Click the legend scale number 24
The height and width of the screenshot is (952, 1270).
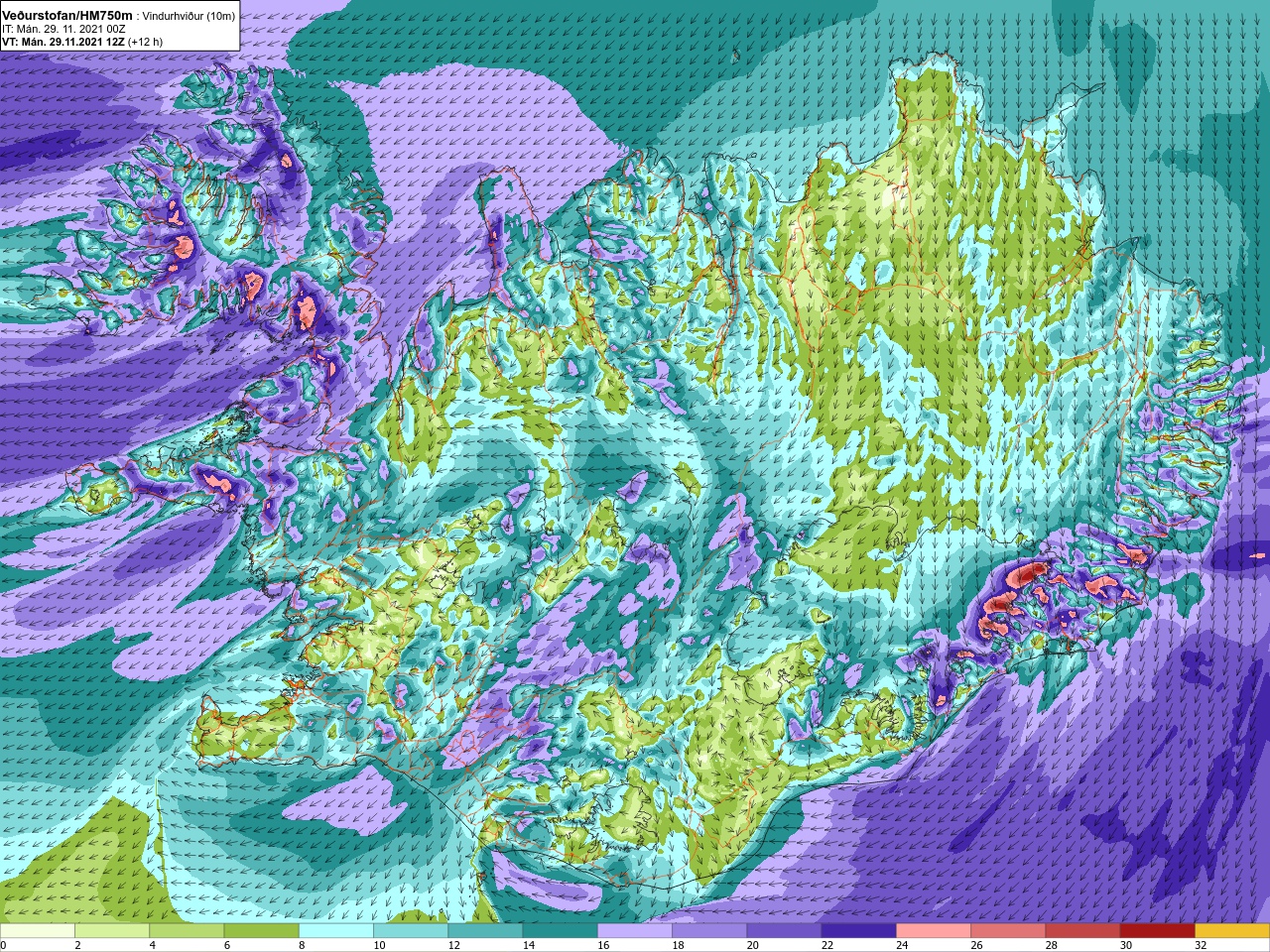click(902, 945)
